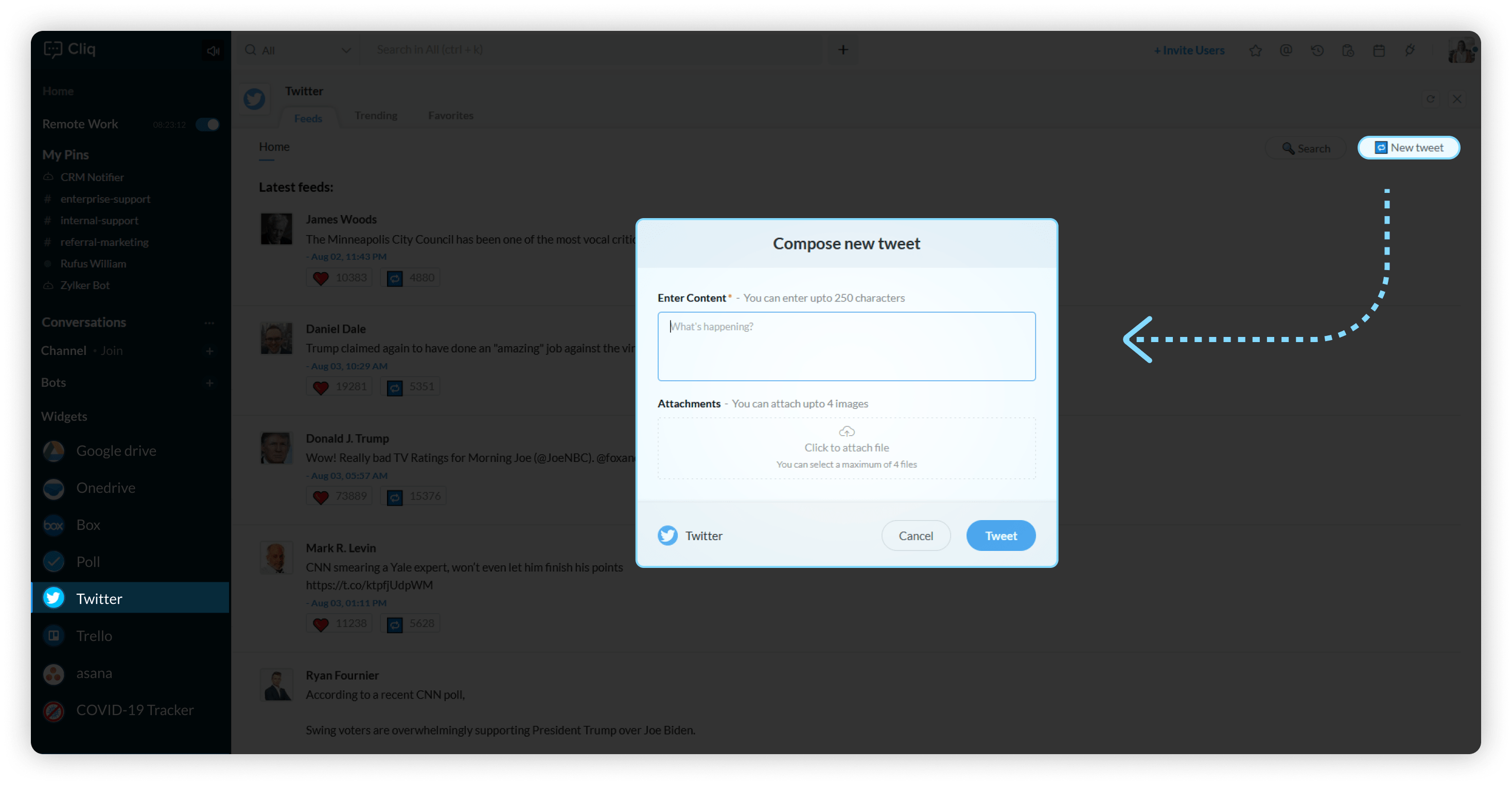This screenshot has height=785, width=1512.
Task: Toggle the Remote Work switch
Action: click(x=208, y=124)
